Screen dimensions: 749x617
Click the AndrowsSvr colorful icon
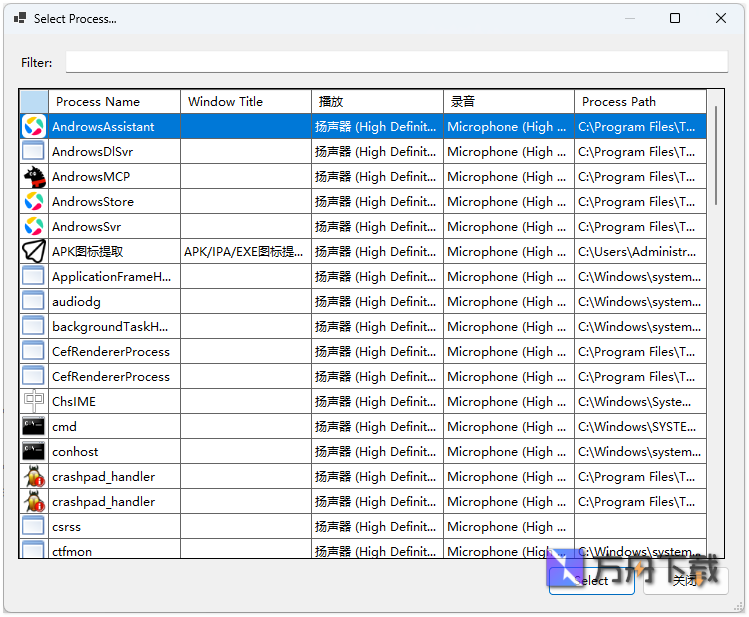pos(34,226)
